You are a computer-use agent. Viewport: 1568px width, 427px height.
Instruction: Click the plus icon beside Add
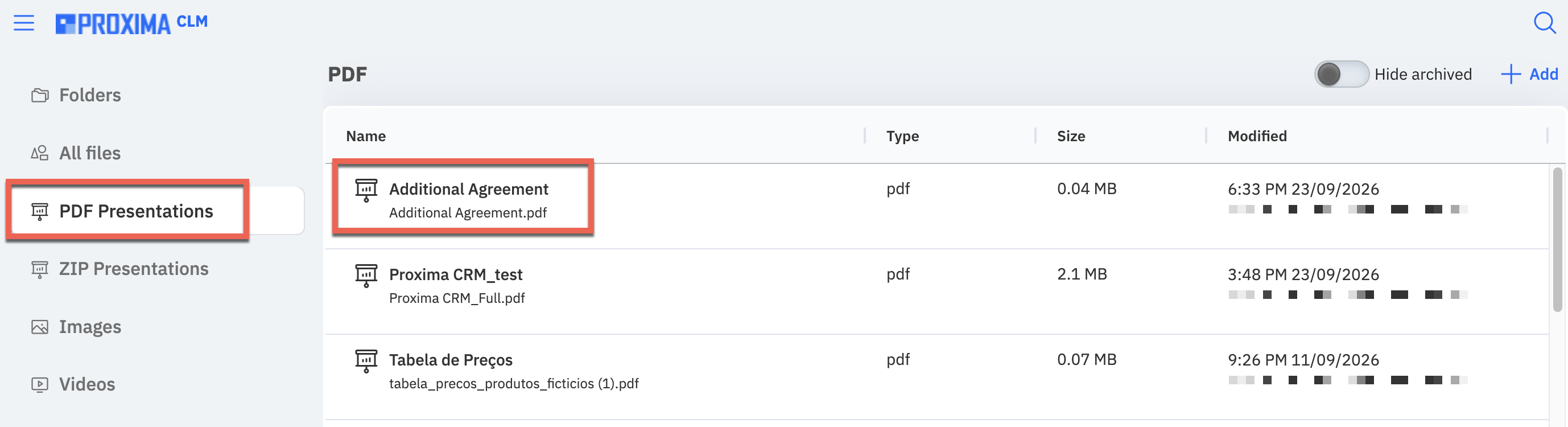tap(1510, 75)
